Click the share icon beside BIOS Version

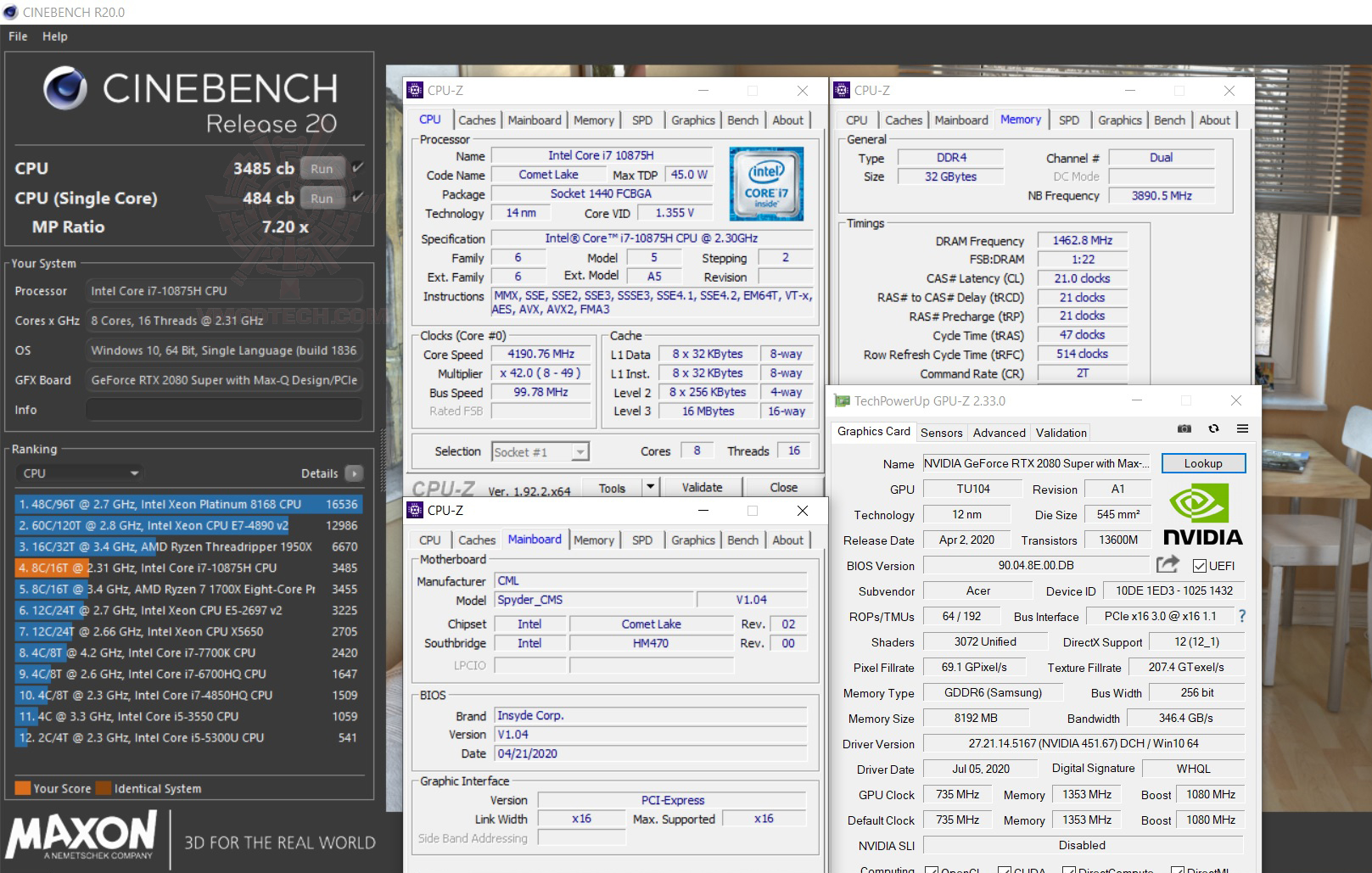1168,564
